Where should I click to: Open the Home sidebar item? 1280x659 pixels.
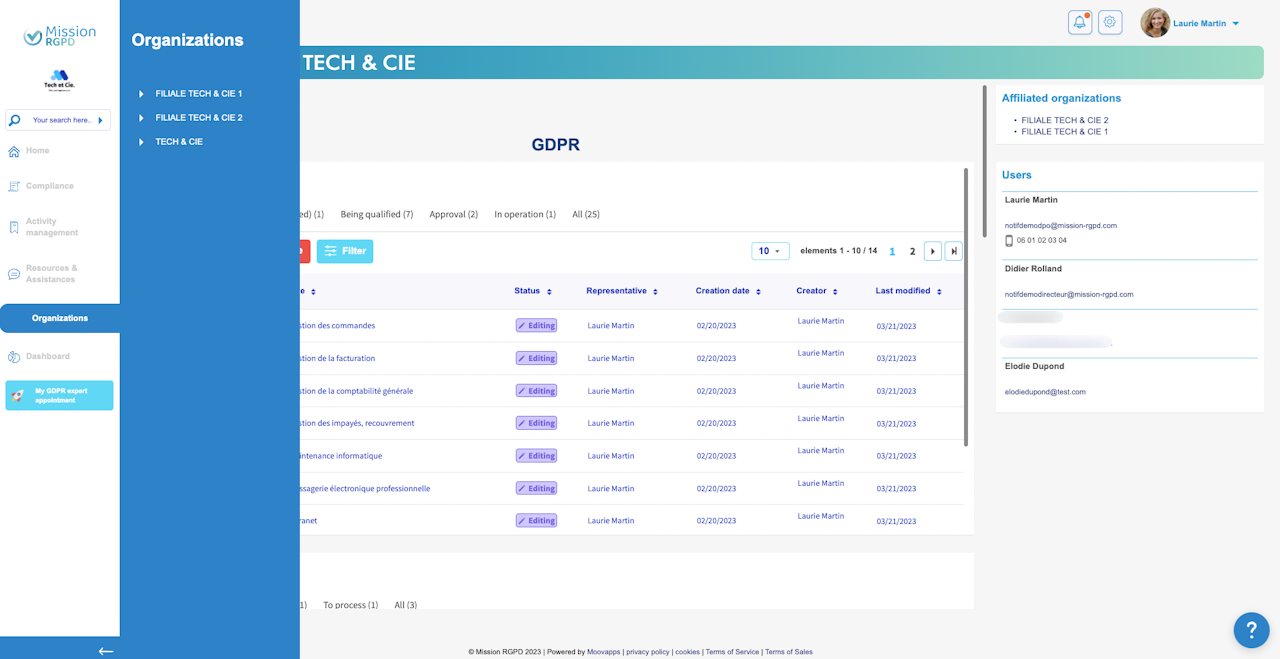(37, 151)
